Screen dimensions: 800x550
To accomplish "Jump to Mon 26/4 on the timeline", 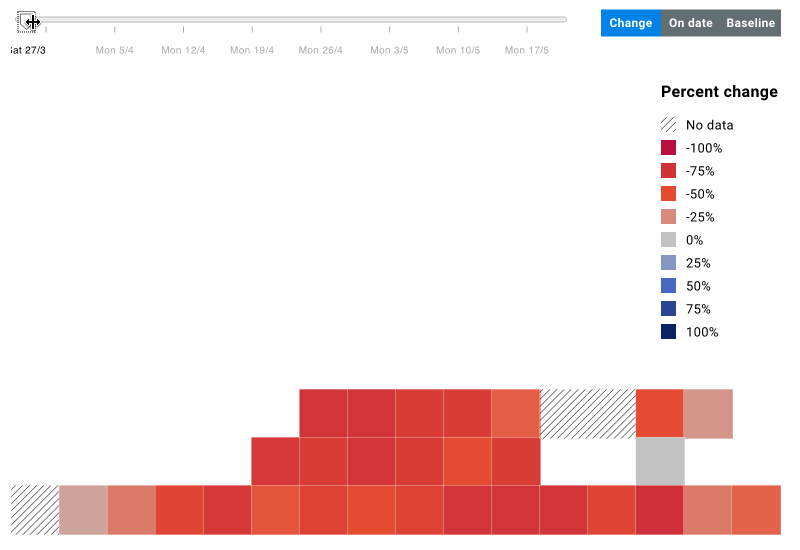I will pyautogui.click(x=320, y=50).
